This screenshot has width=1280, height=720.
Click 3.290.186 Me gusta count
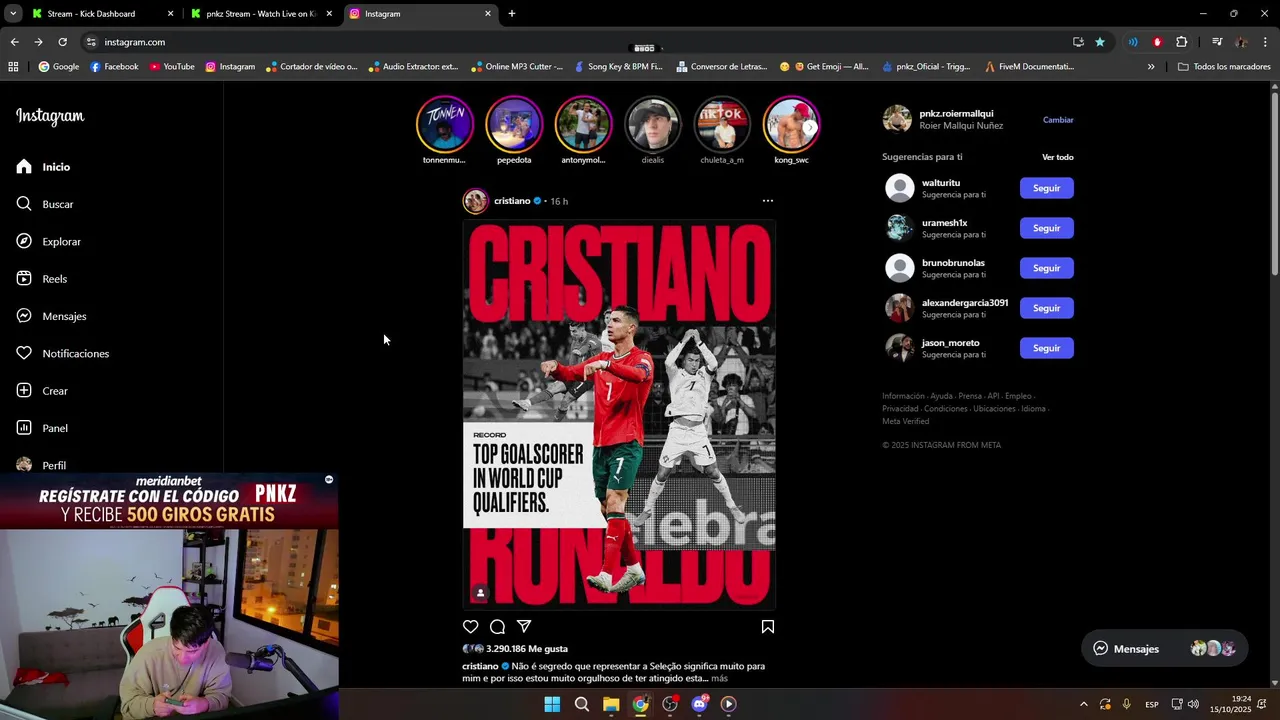pyautogui.click(x=526, y=649)
